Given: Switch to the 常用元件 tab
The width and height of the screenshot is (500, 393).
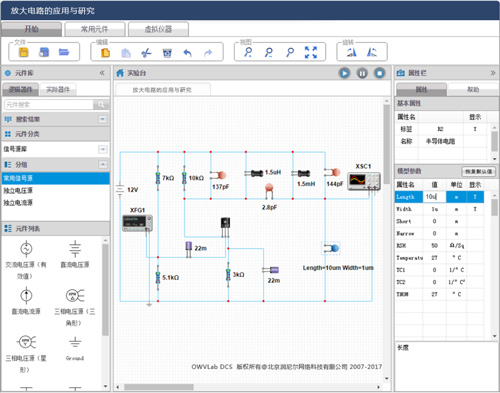Looking at the screenshot, I should 95,29.
